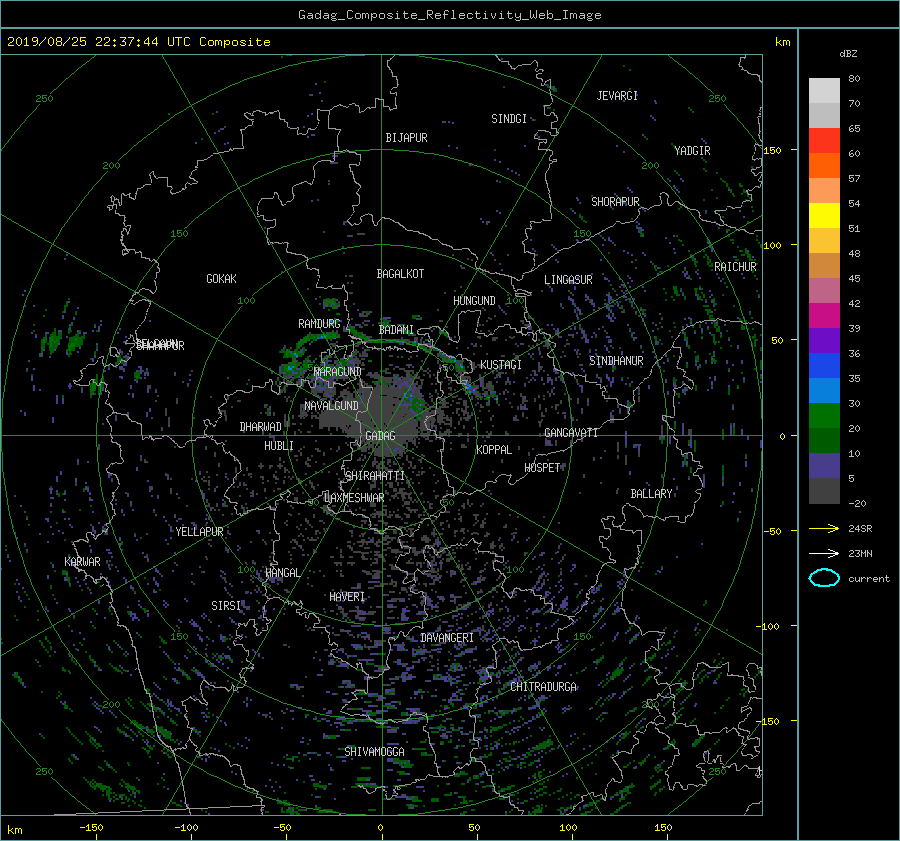Click the dBZ legend heading

(848, 54)
